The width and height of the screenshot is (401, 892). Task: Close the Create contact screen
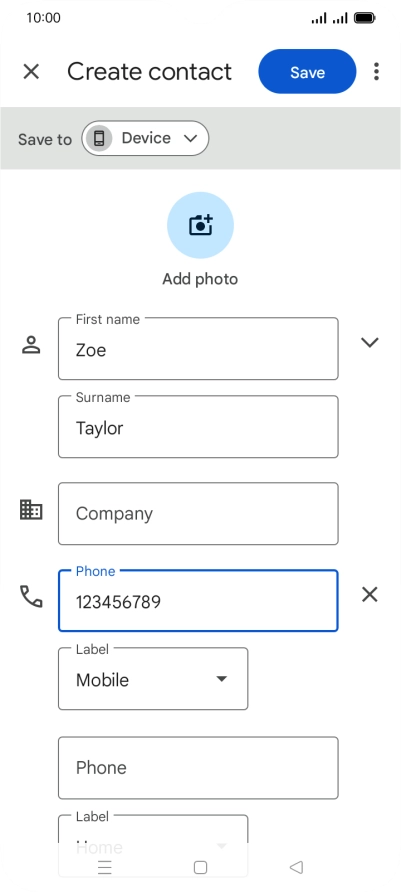point(31,72)
